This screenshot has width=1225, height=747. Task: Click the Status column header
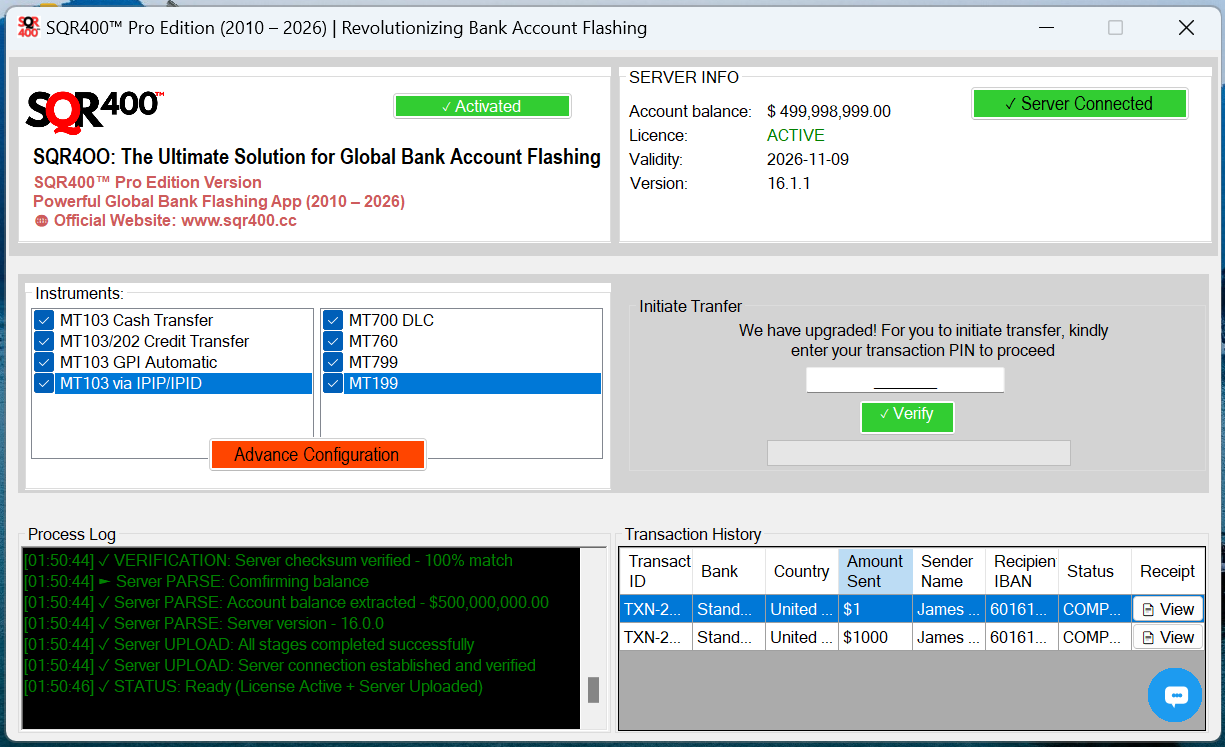[x=1090, y=571]
